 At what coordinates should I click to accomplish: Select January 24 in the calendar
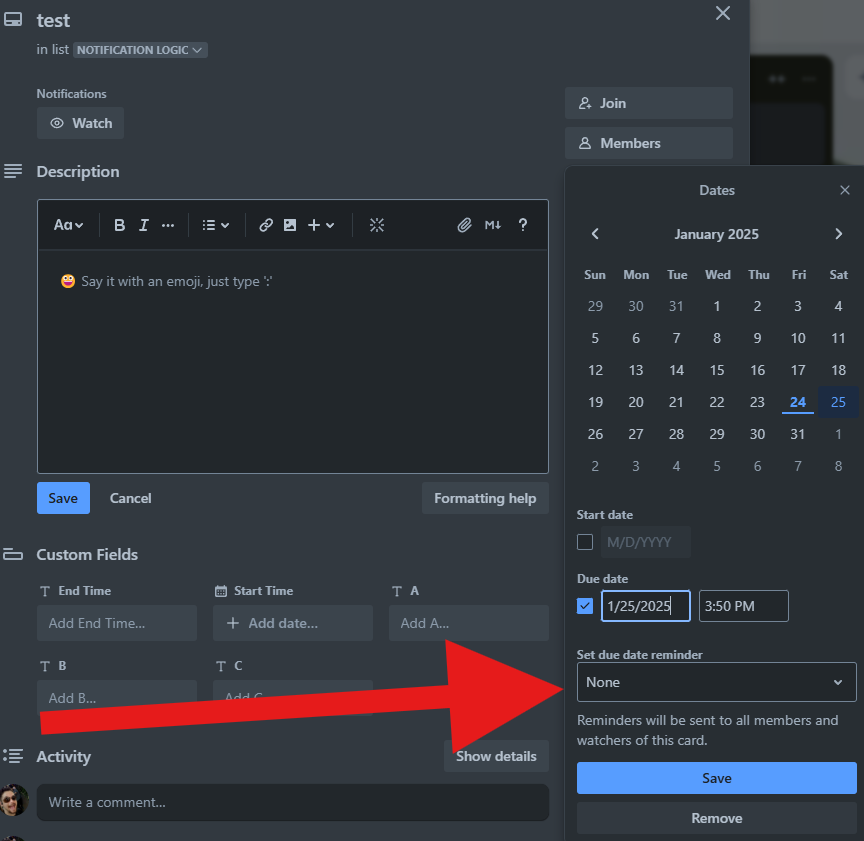click(x=797, y=402)
